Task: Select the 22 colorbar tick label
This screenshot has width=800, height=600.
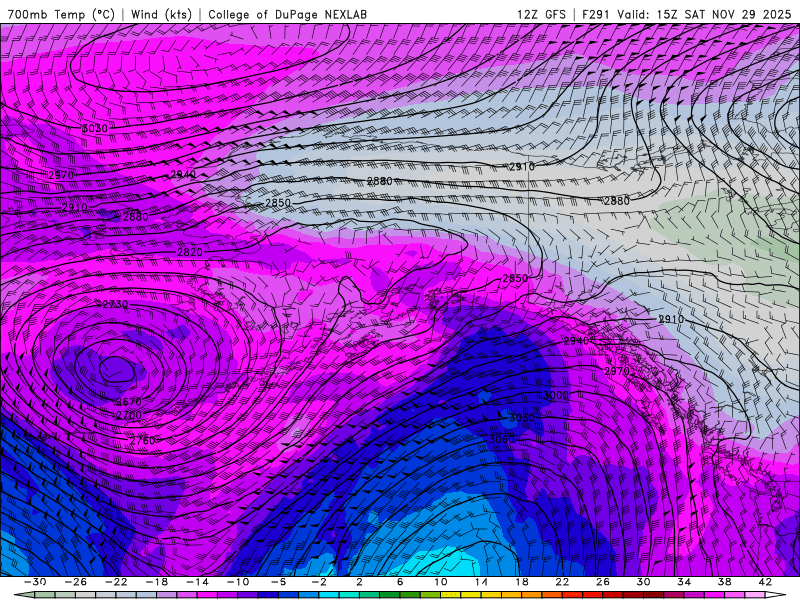Action: tap(562, 582)
